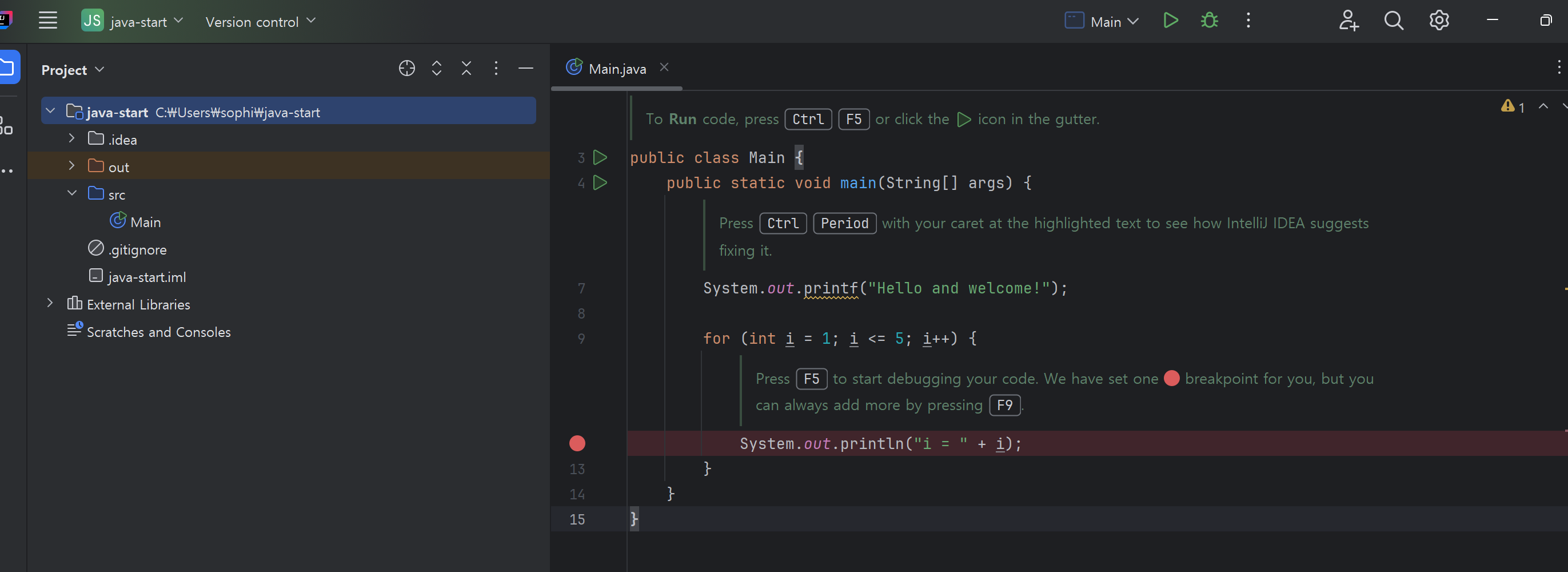
Task: Open Project panel options menu
Action: click(496, 68)
